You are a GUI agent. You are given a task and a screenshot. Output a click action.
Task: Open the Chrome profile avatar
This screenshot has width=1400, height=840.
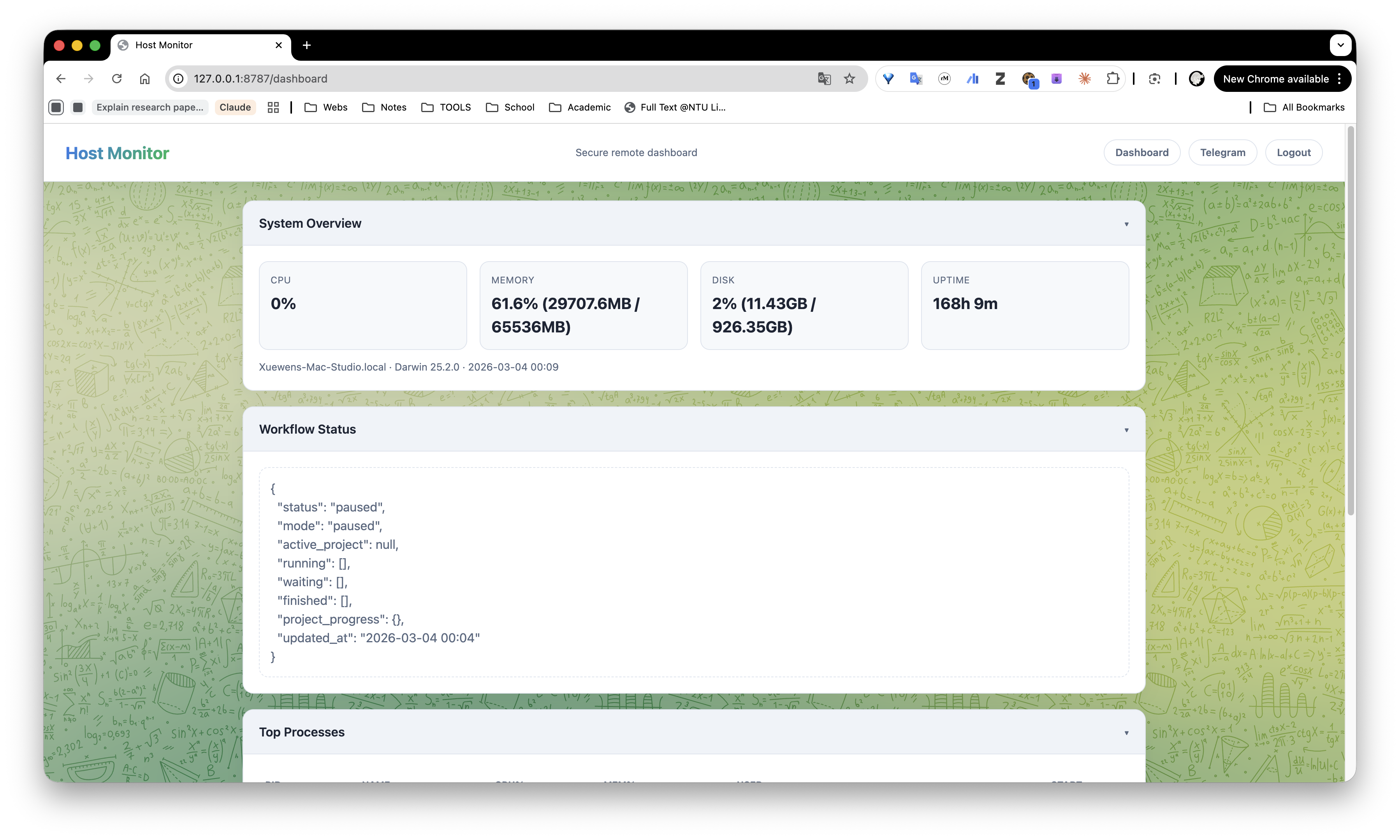coord(1197,79)
